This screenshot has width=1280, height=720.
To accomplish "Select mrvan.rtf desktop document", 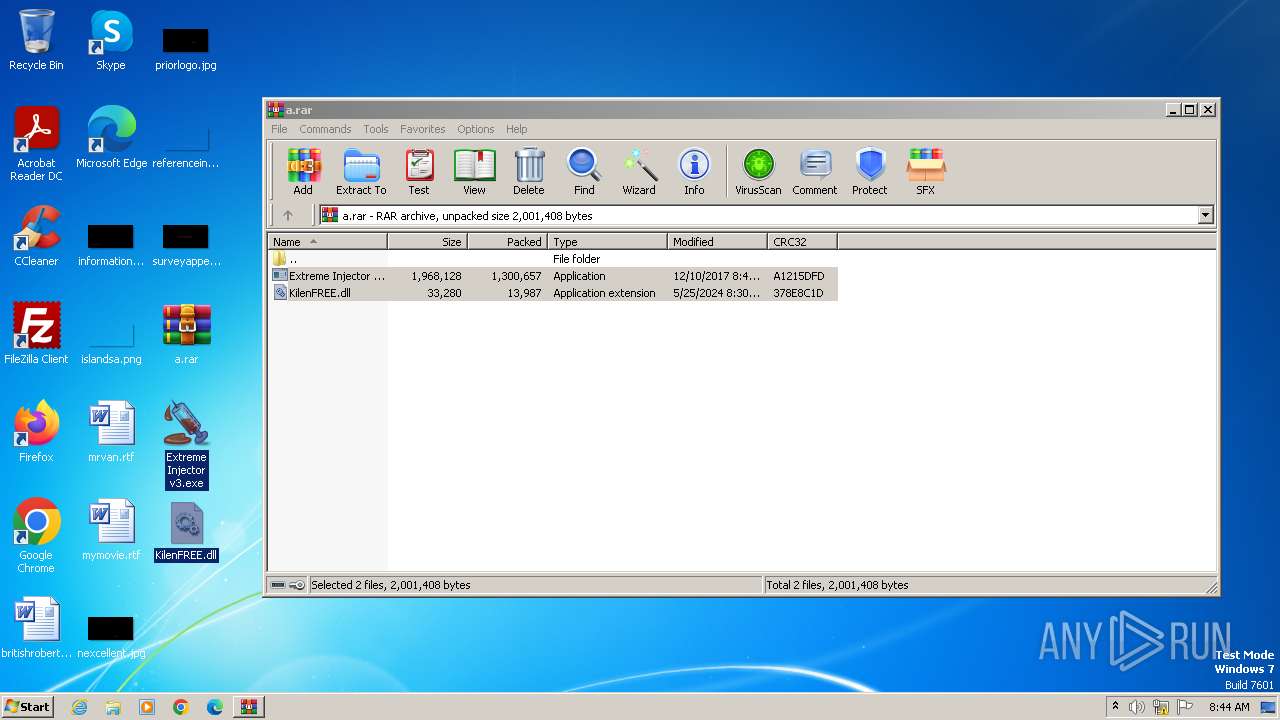I will pyautogui.click(x=111, y=432).
